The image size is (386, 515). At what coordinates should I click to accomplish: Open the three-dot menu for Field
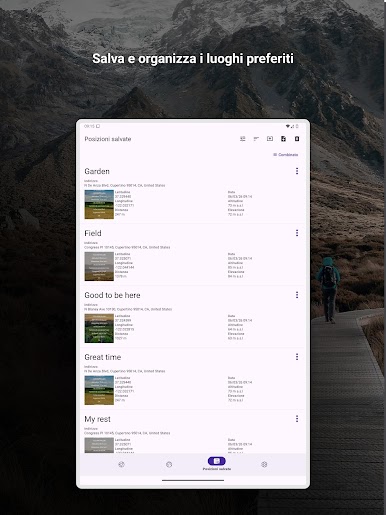click(x=297, y=233)
